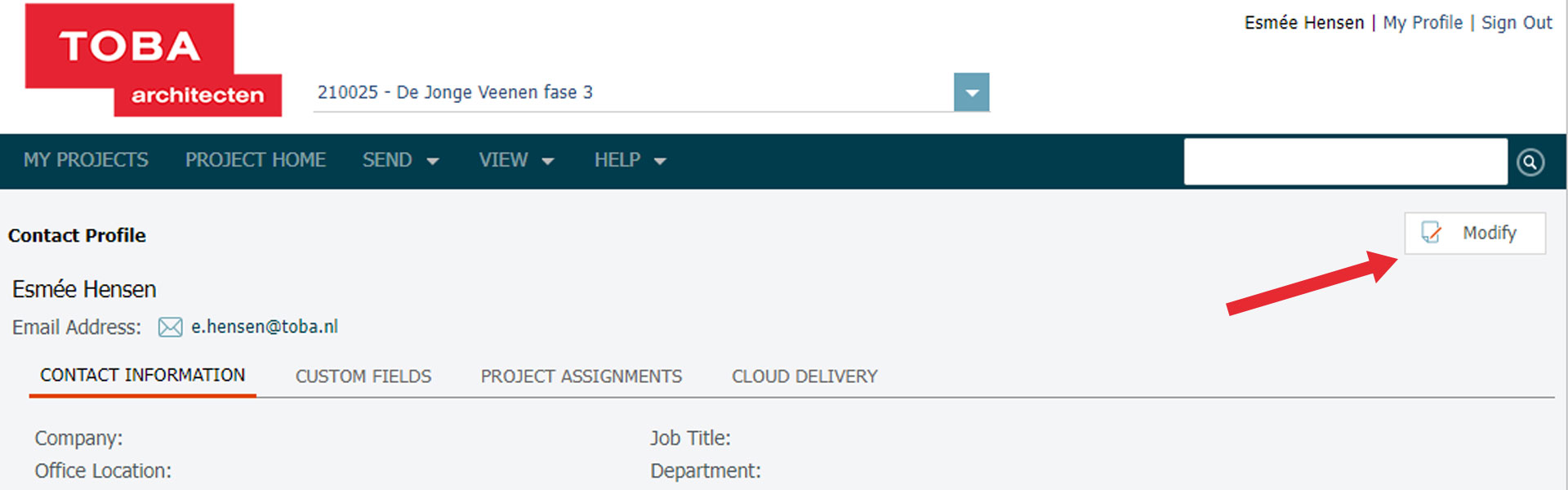Select the CLOUD DELIVERY tab

pyautogui.click(x=804, y=376)
